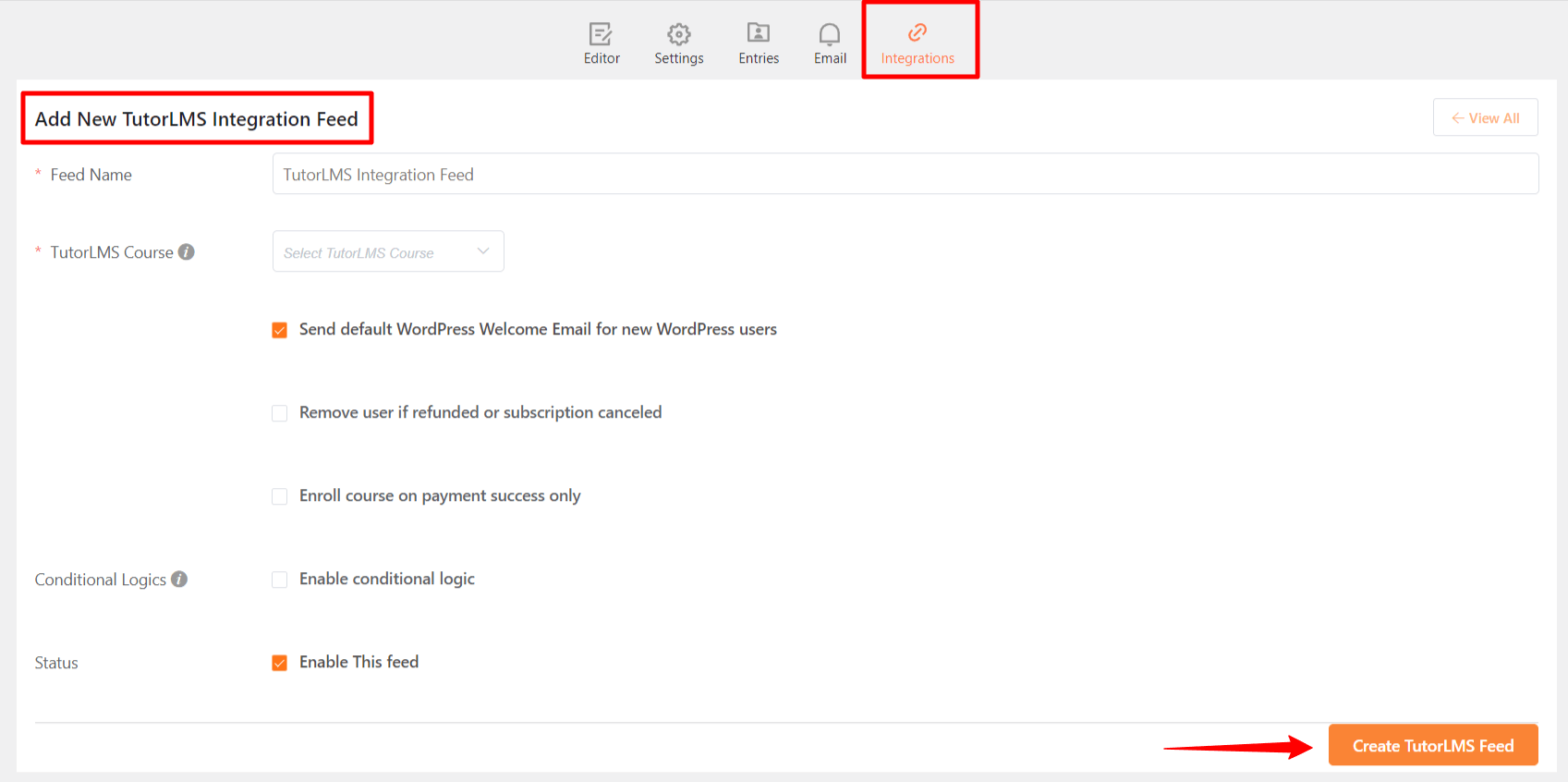Click the Integrations link icon

point(918,33)
